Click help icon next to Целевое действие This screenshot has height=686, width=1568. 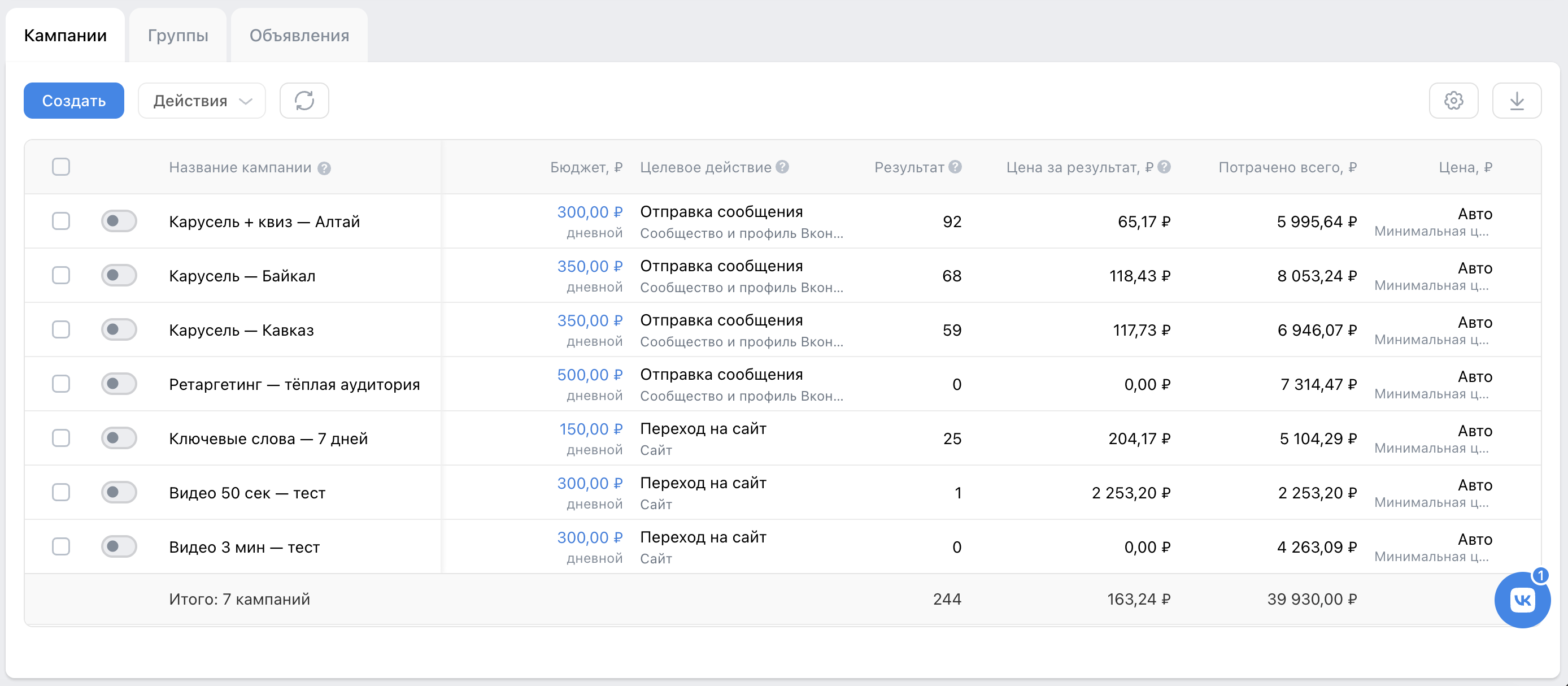click(783, 167)
